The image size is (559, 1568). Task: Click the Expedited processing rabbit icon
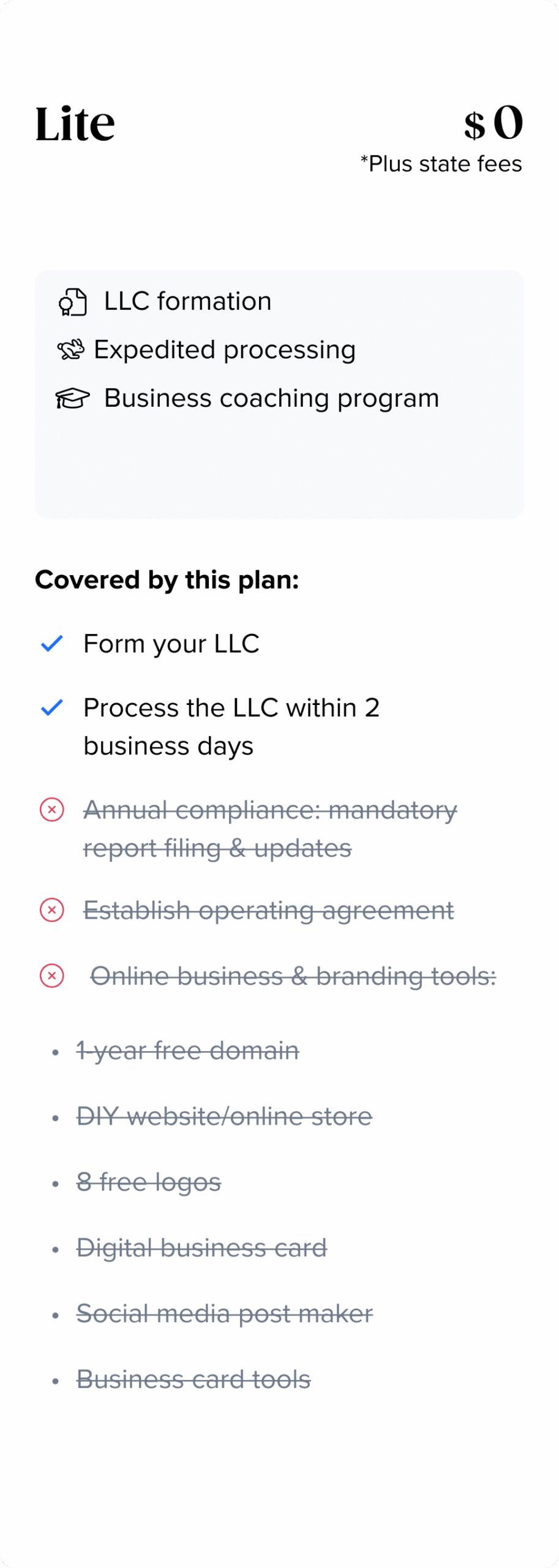pos(70,350)
